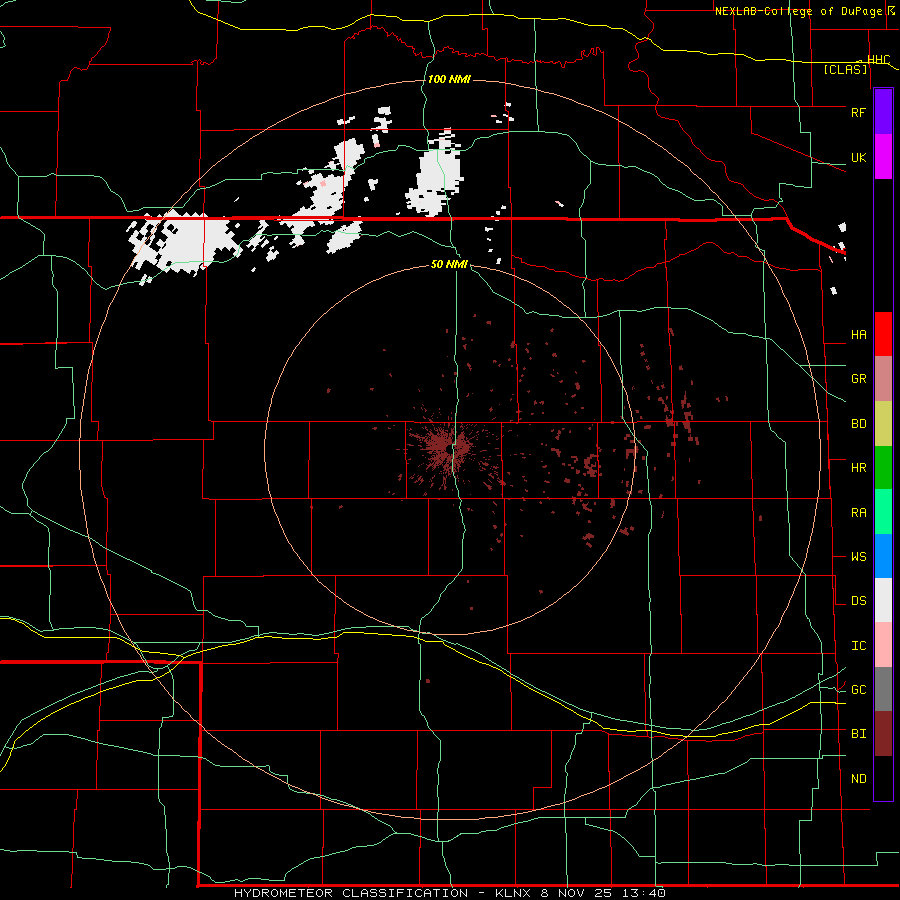Screen dimensions: 900x900
Task: Select the 'WS' legend label
Action: point(858,557)
